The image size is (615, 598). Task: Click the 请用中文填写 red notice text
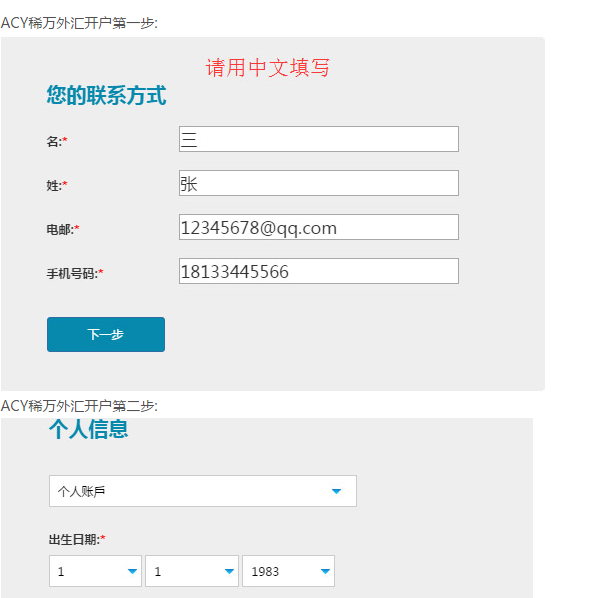(x=267, y=67)
